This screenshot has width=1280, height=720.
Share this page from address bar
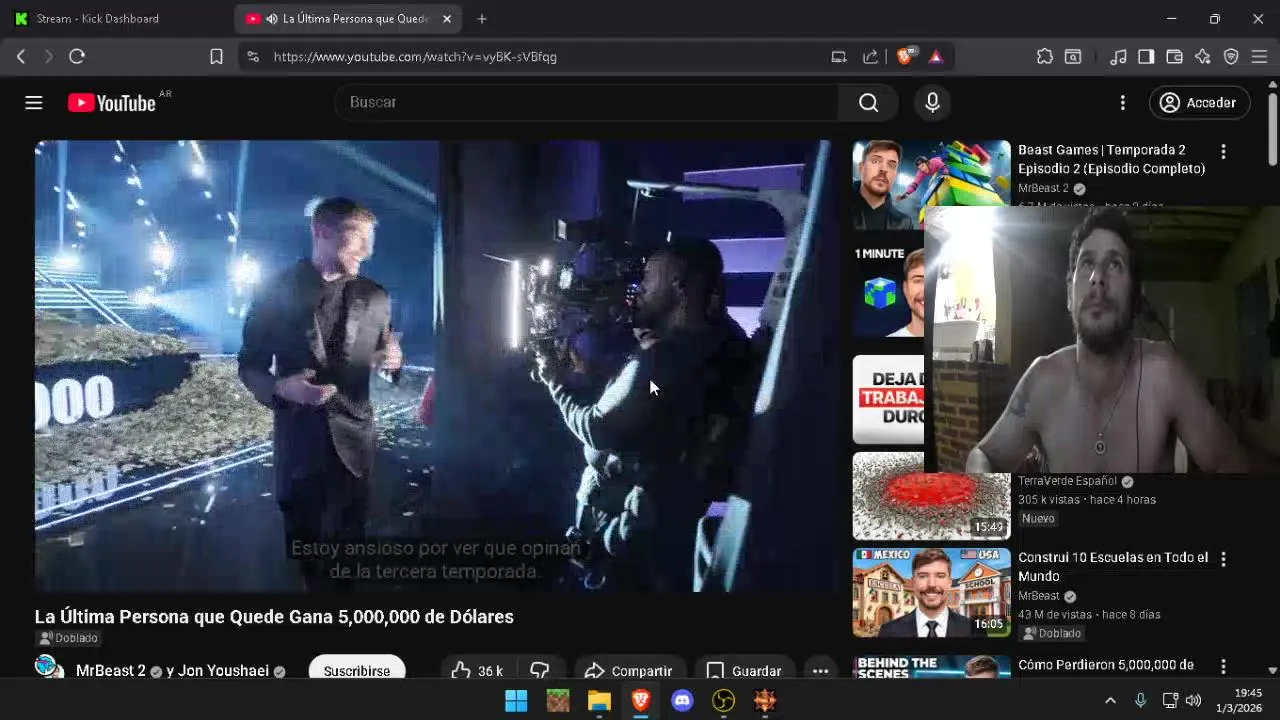pyautogui.click(x=870, y=57)
